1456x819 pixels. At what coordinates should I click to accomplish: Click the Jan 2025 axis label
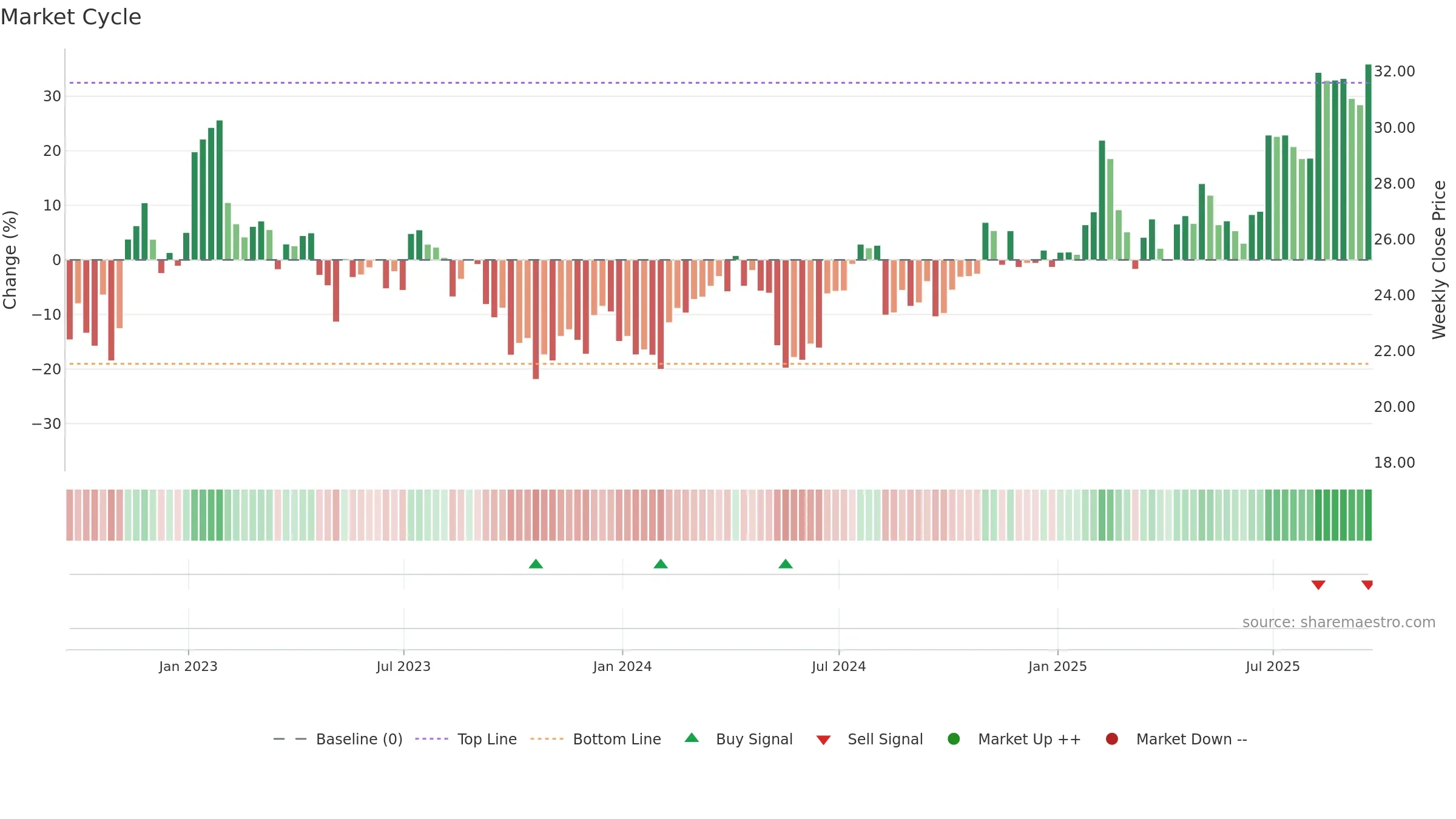coord(1057,667)
